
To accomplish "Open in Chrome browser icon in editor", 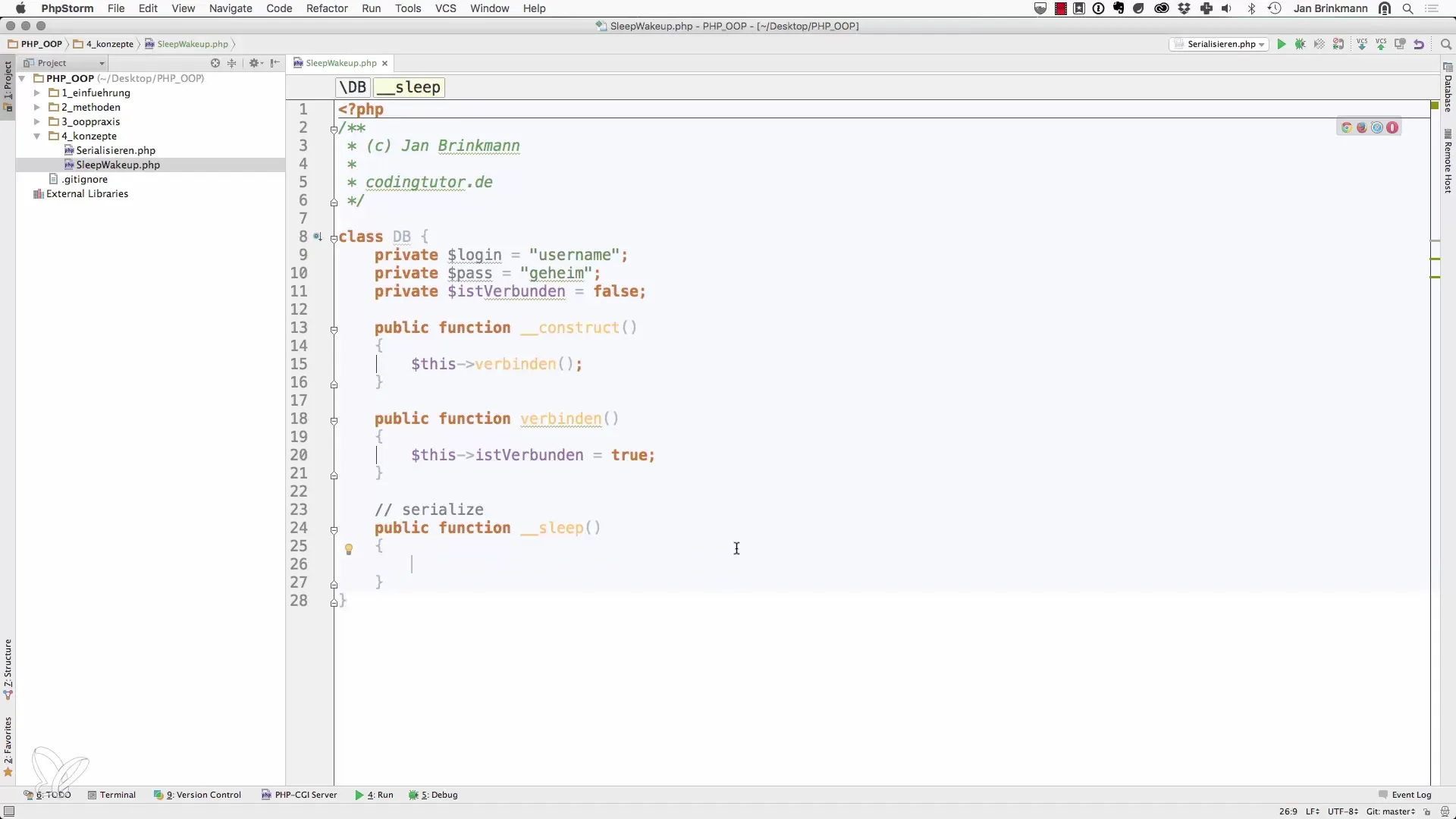I will (x=1347, y=127).
